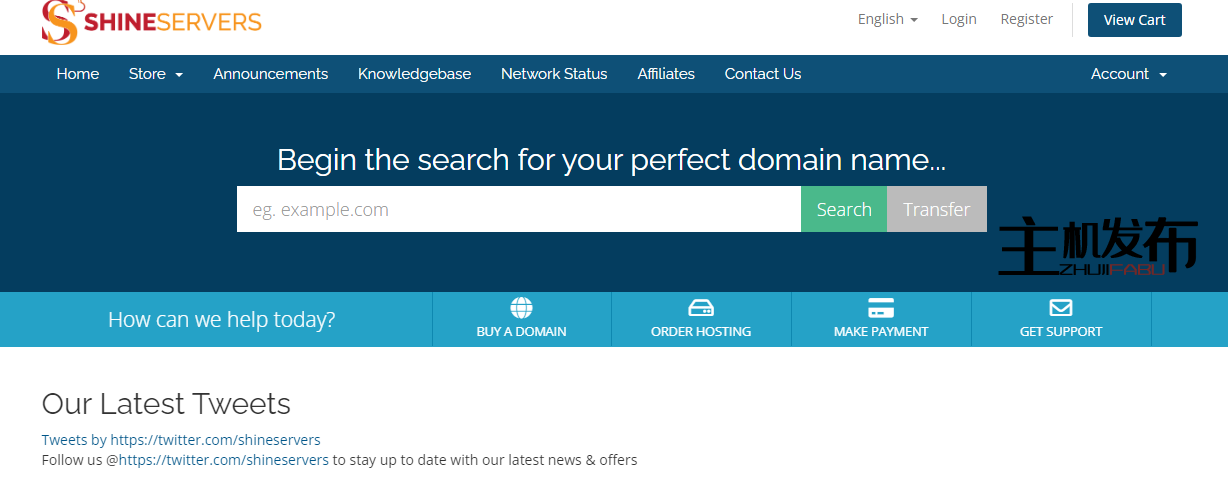Click the server drive icon for Order Hosting
Screen dimensions: 1228x491
(701, 308)
